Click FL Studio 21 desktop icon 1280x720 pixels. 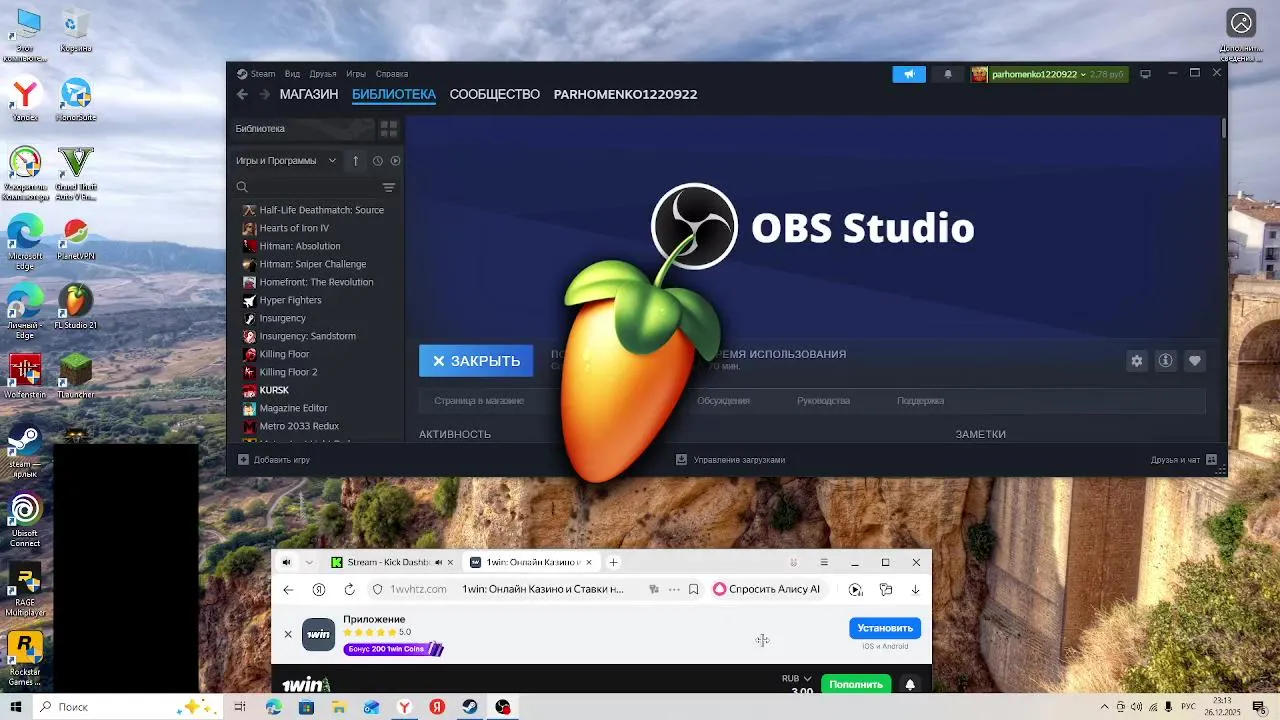75,307
